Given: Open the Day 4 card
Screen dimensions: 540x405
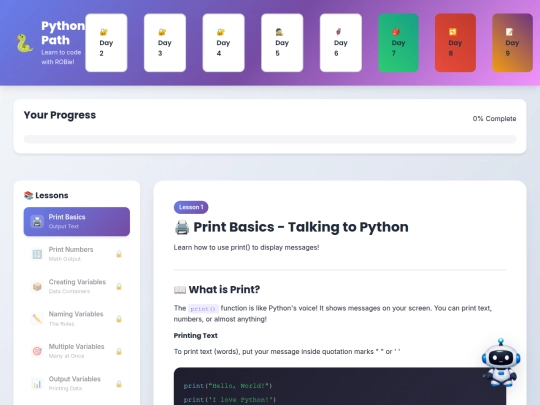Looking at the screenshot, I should [x=224, y=43].
